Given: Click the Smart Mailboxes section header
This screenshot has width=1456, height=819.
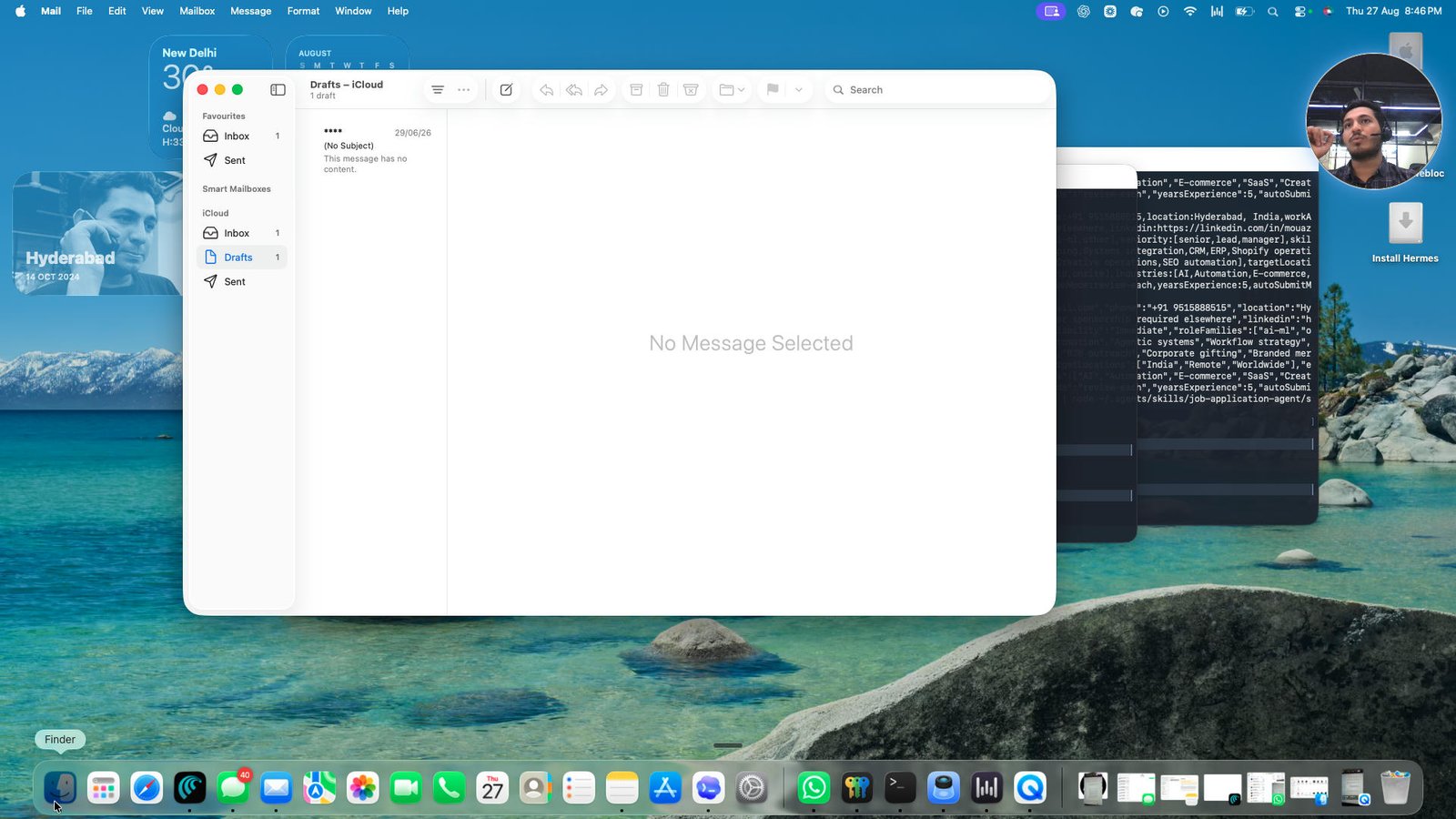Looking at the screenshot, I should point(237,189).
